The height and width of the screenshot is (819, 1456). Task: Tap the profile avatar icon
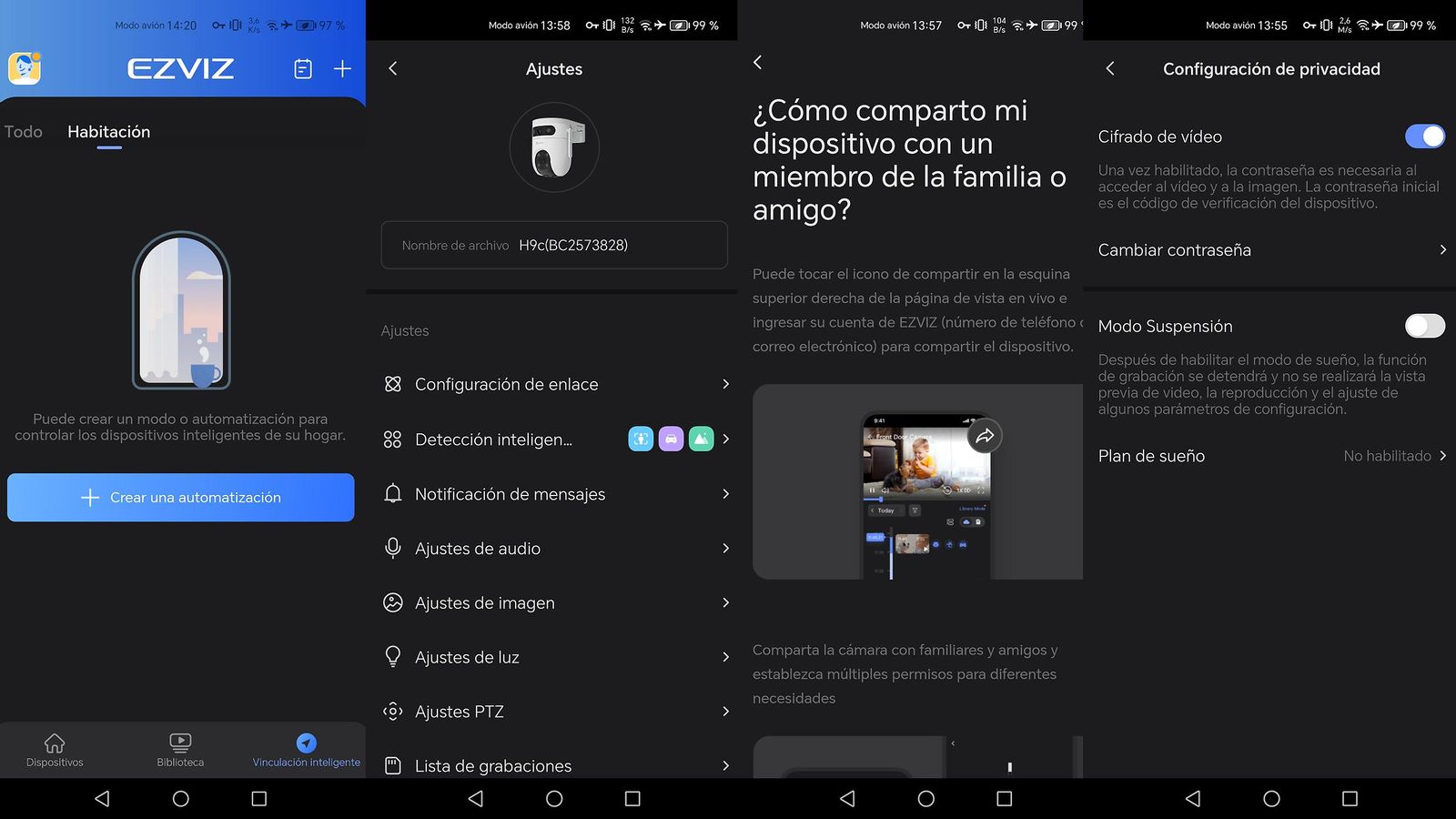[x=25, y=68]
